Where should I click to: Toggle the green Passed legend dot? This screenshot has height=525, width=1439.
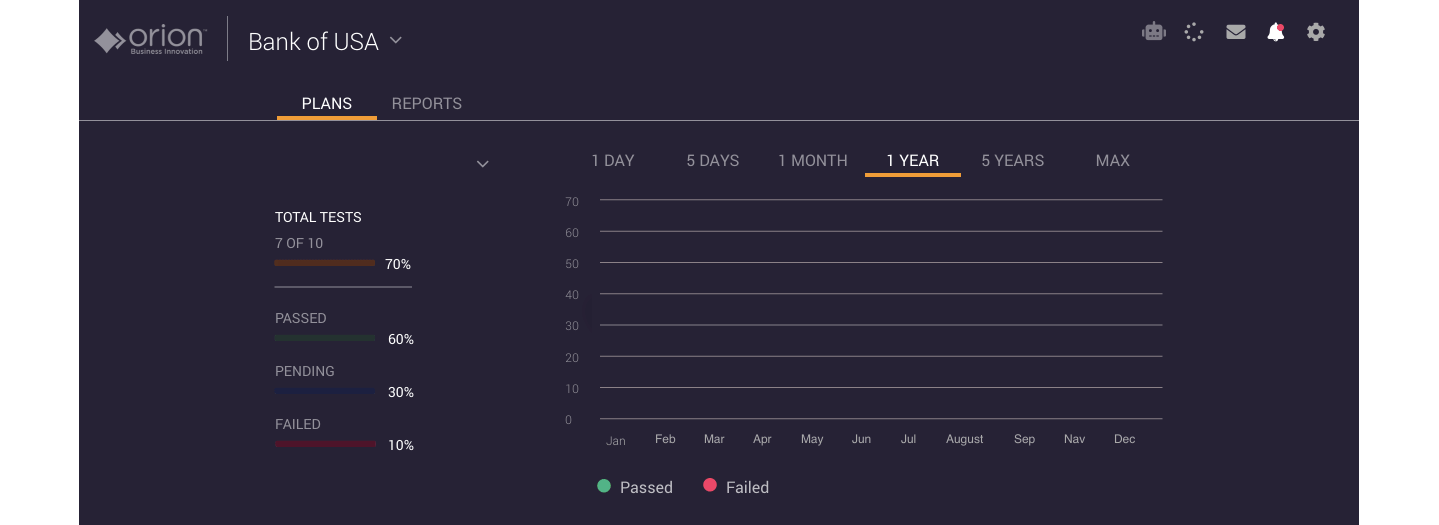coord(604,486)
